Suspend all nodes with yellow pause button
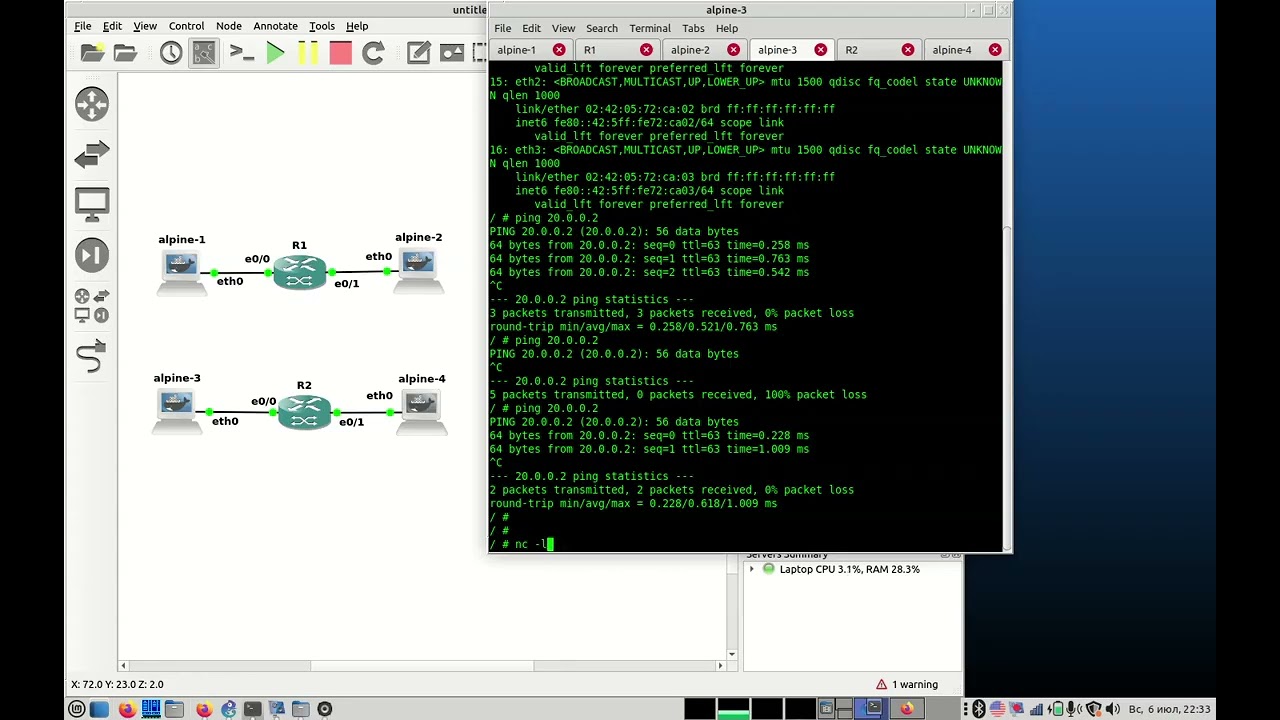 308,53
